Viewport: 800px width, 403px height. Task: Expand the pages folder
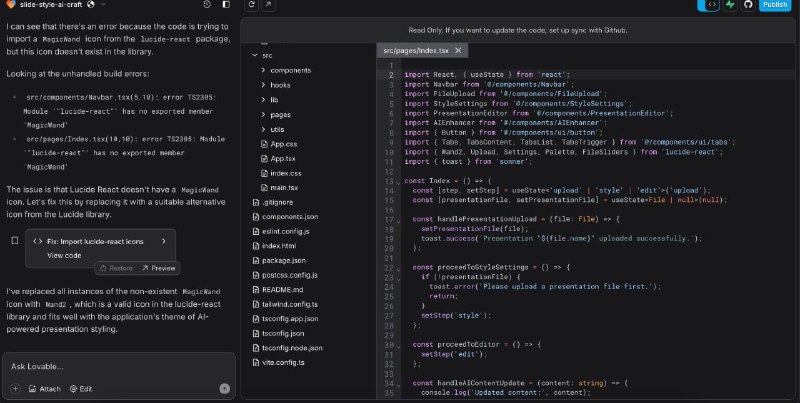tap(263, 114)
